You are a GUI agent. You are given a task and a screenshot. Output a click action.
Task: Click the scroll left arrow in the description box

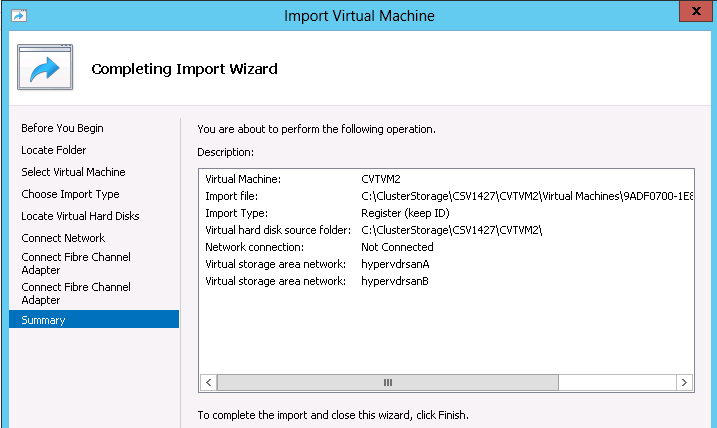coord(209,382)
